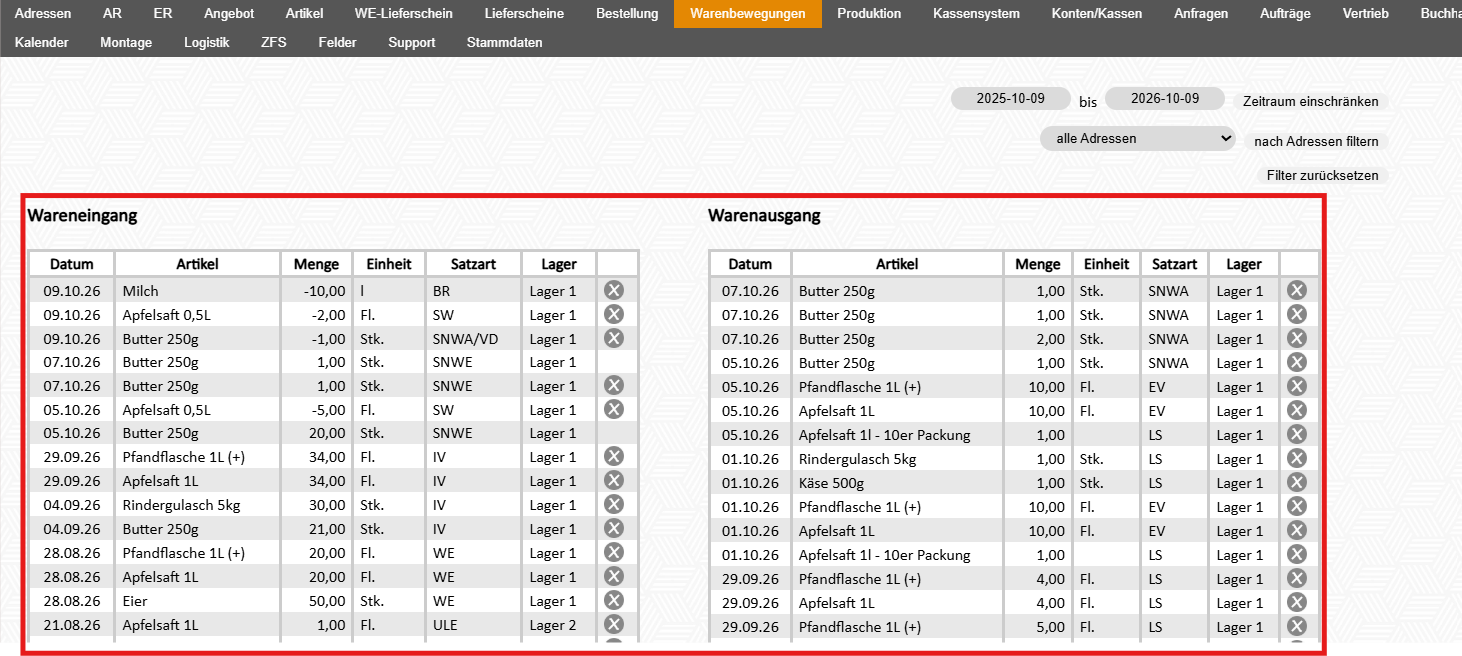The width and height of the screenshot is (1462, 656).
Task: Click the Menge column header in Warenausgang
Action: (1038, 264)
